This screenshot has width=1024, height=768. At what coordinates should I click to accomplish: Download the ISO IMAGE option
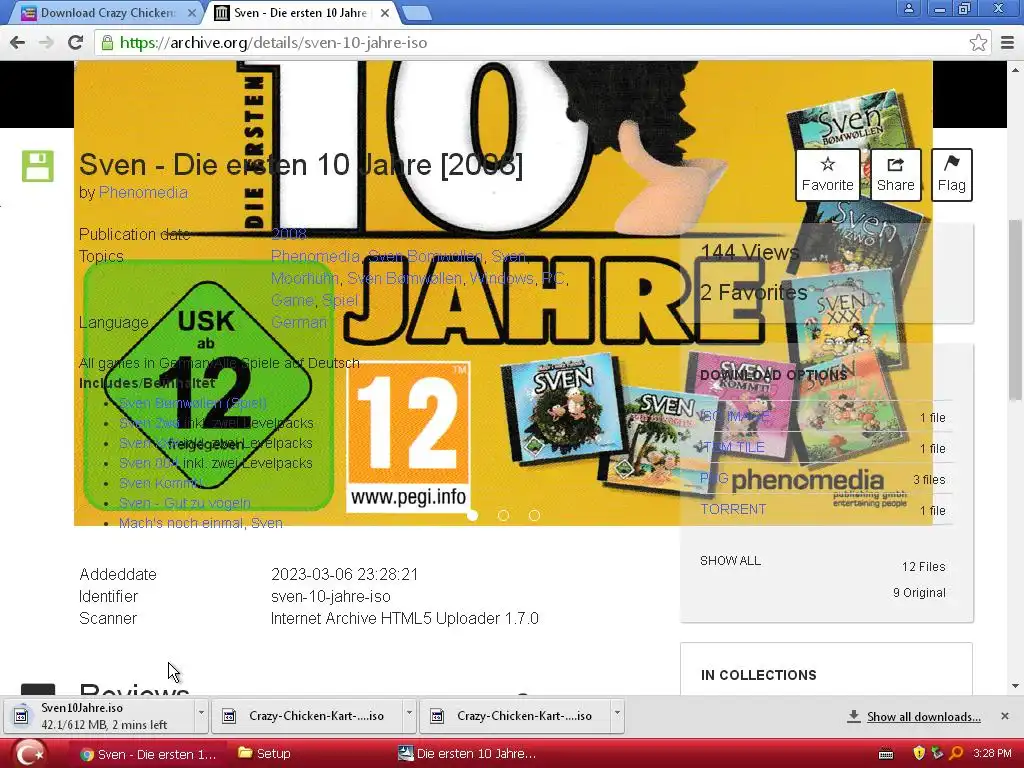tap(735, 417)
